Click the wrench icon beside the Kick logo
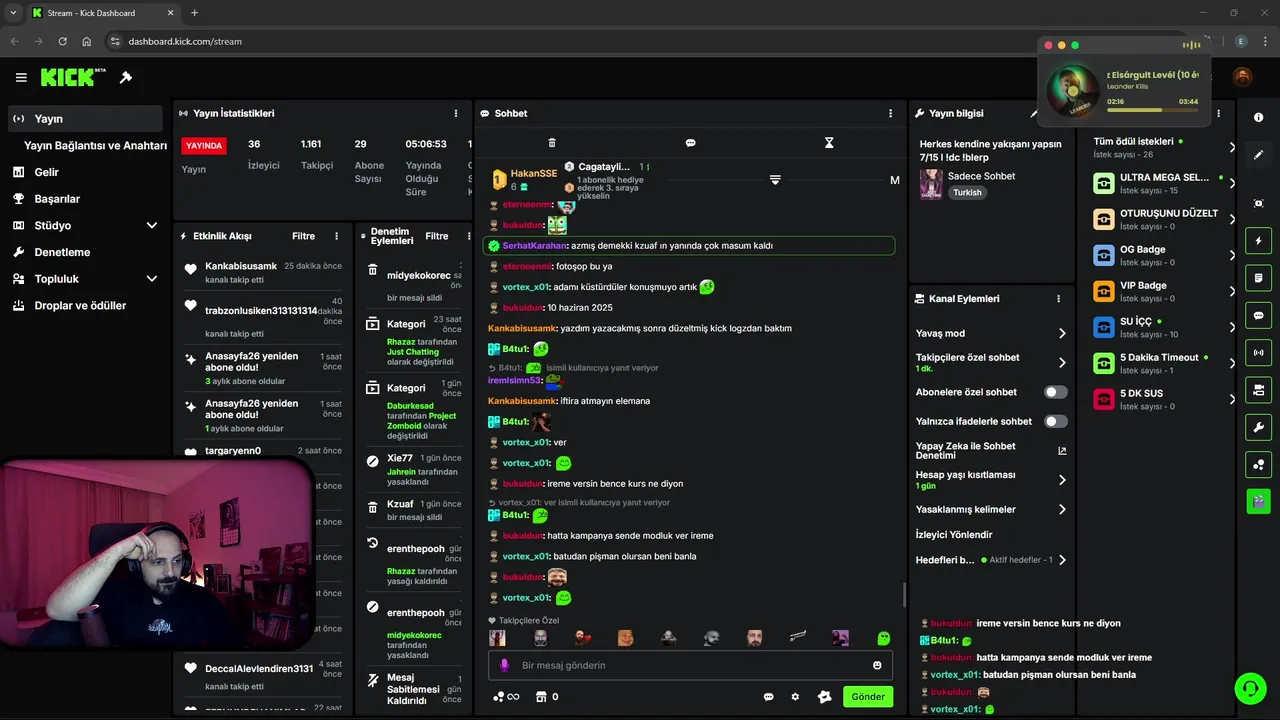This screenshot has height=720, width=1280. (126, 77)
